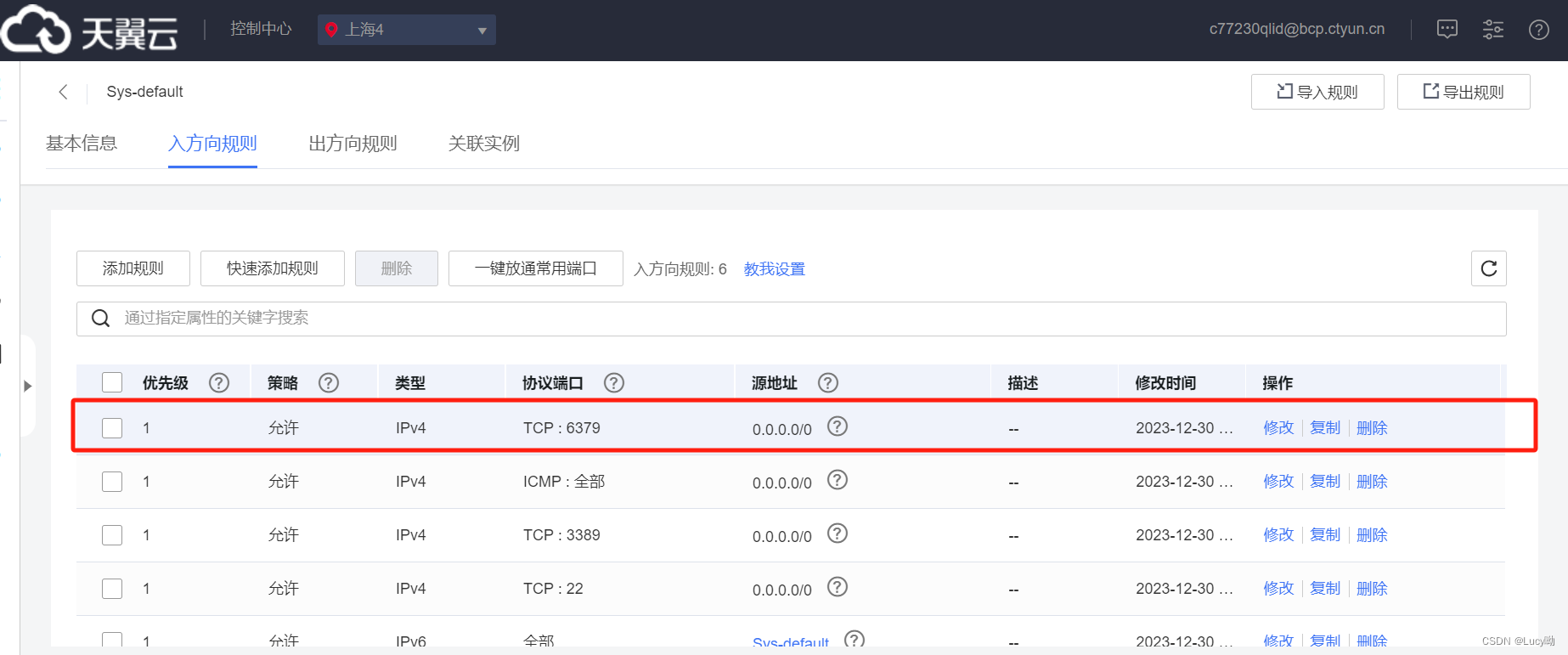Click 修改 for the TCP:3389 rule
The image size is (1568, 655).
click(x=1278, y=535)
